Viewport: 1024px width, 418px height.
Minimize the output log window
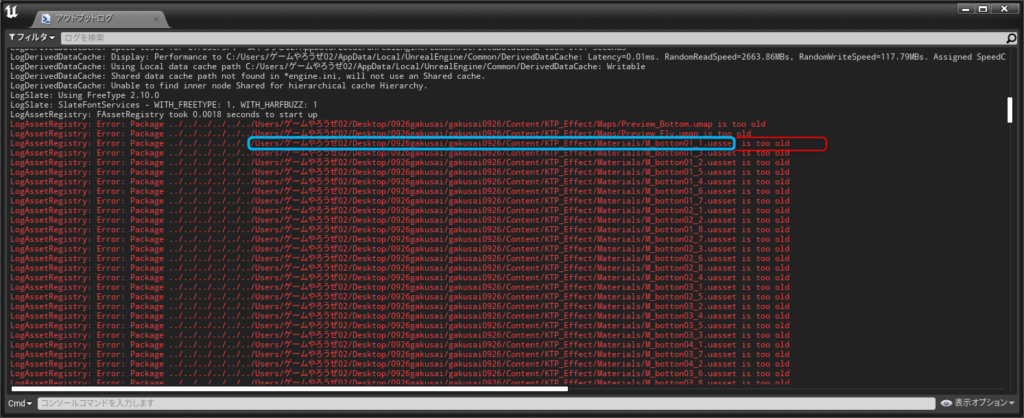click(955, 9)
